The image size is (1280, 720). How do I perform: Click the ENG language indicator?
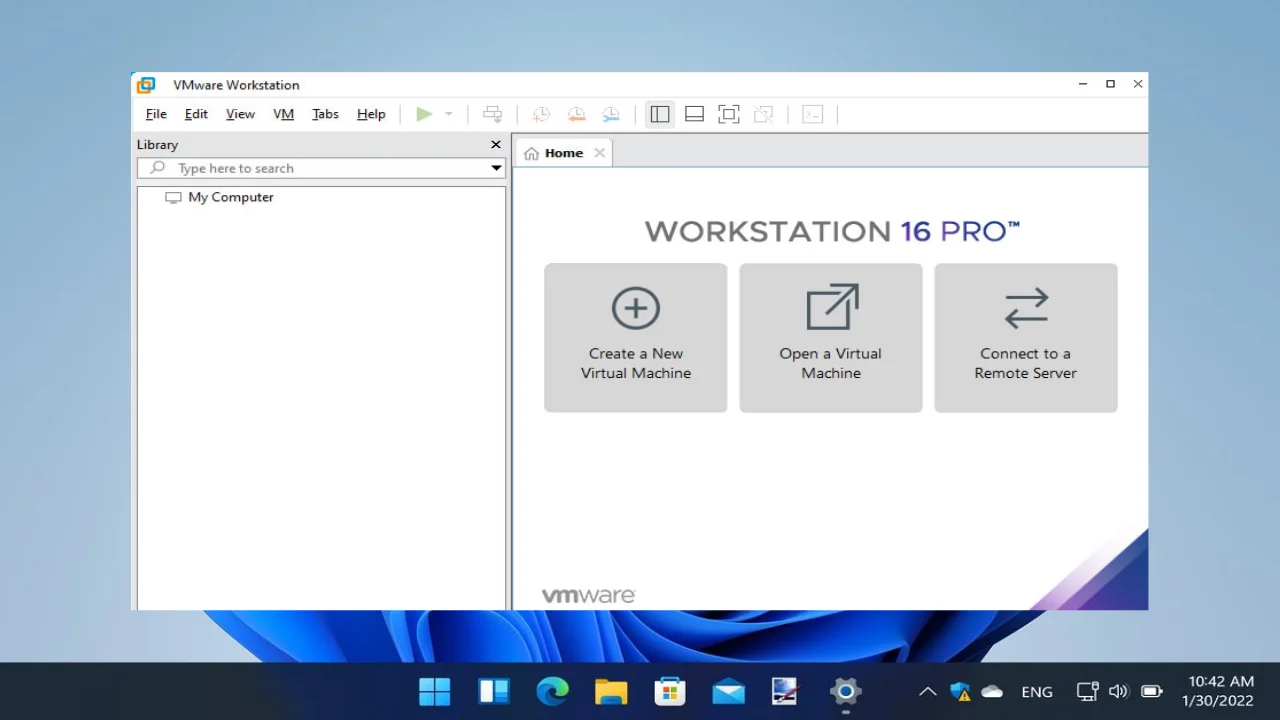(x=1037, y=691)
